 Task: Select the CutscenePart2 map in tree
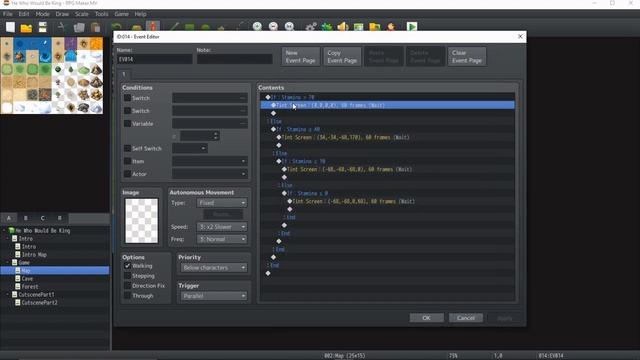[x=39, y=302]
